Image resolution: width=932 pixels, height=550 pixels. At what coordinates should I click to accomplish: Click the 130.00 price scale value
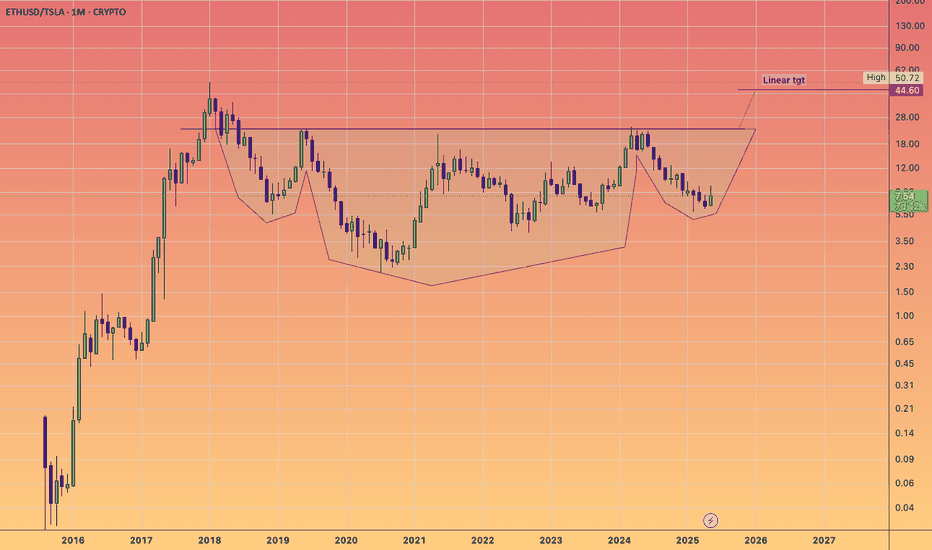pyautogui.click(x=909, y=26)
